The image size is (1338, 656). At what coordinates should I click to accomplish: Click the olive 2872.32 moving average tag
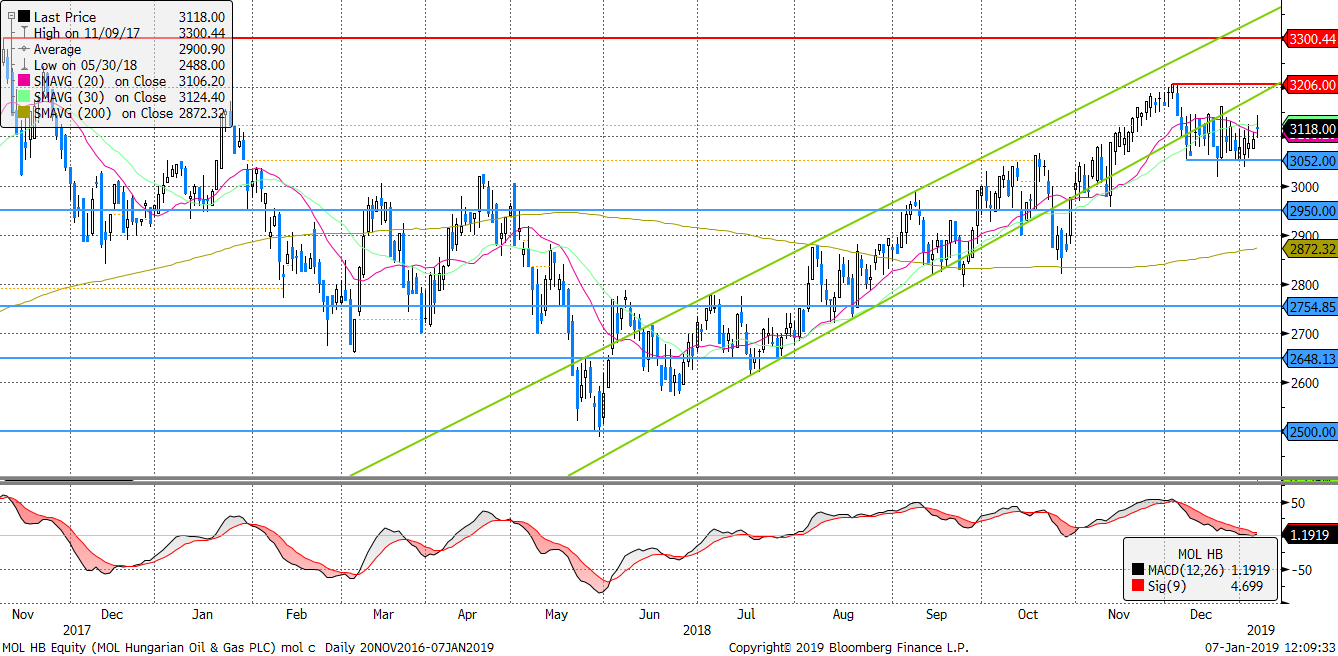pyautogui.click(x=1311, y=248)
